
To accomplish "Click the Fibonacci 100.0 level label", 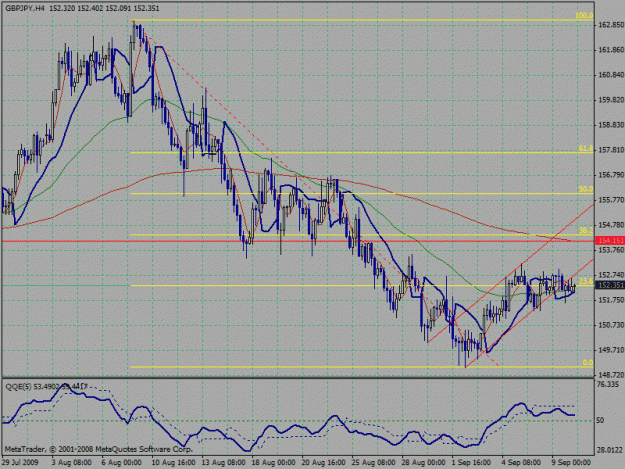I will point(584,16).
